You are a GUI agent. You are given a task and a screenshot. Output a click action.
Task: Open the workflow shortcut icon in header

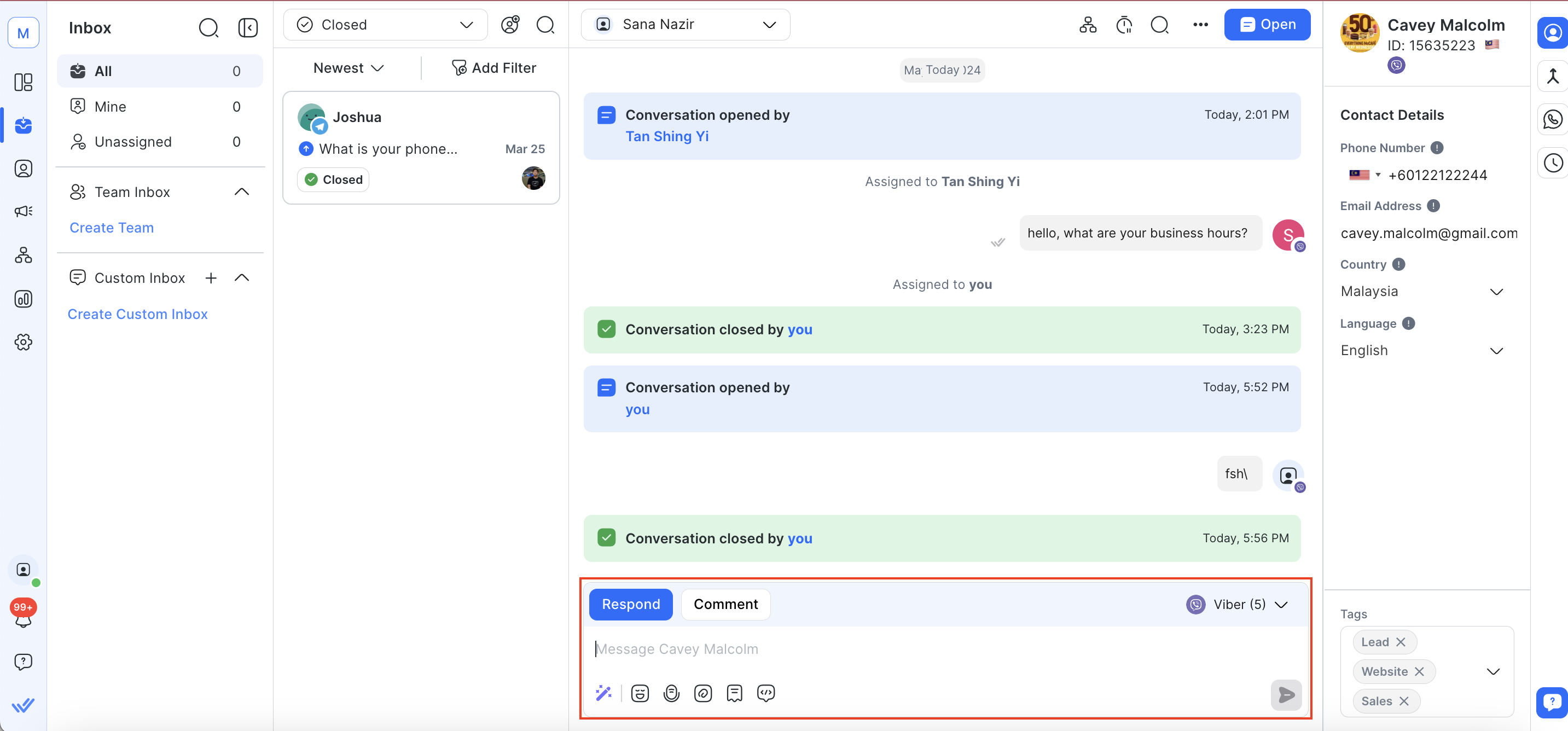click(1088, 25)
